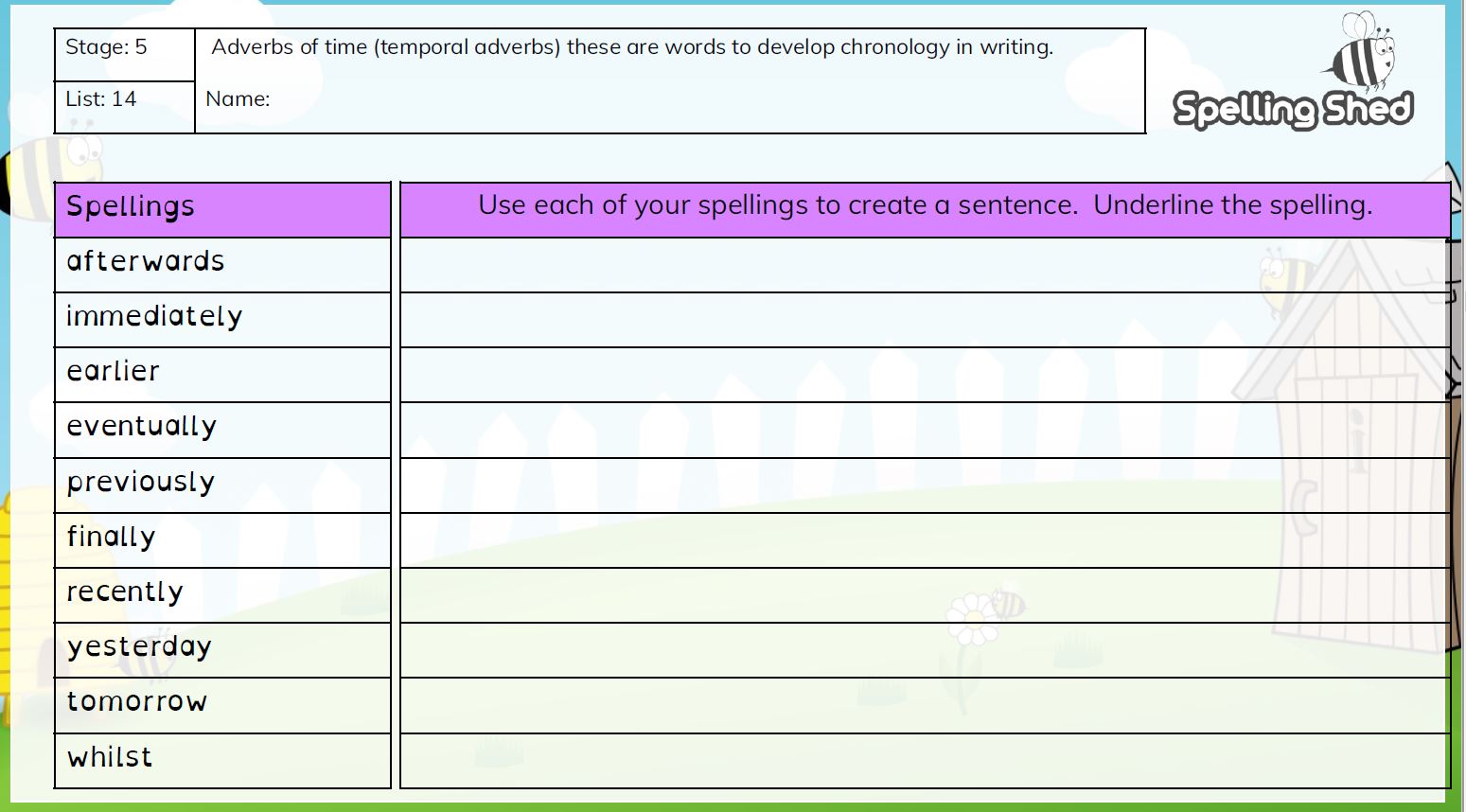Click the List: 14 cell

click(x=124, y=100)
